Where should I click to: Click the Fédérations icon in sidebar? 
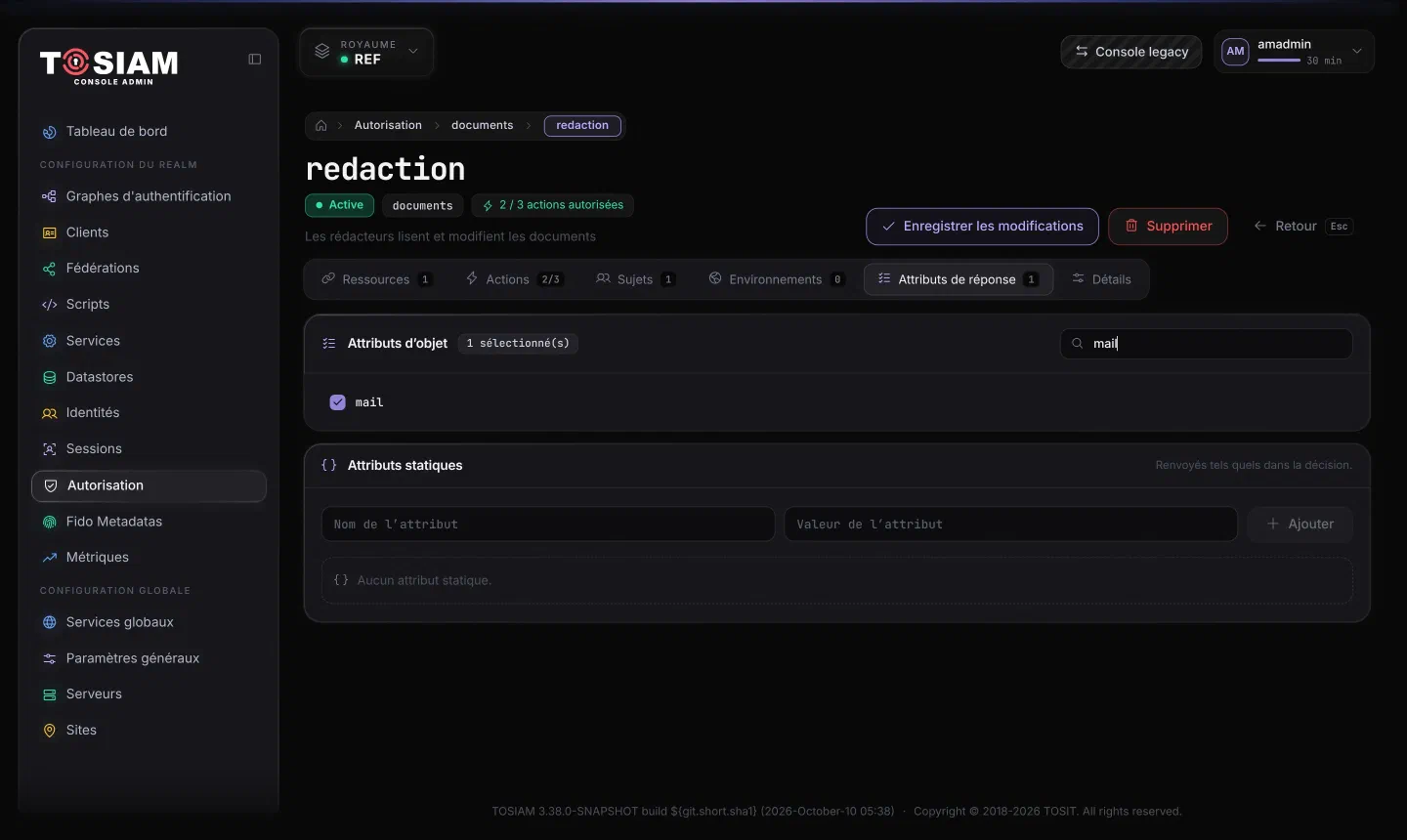point(50,269)
